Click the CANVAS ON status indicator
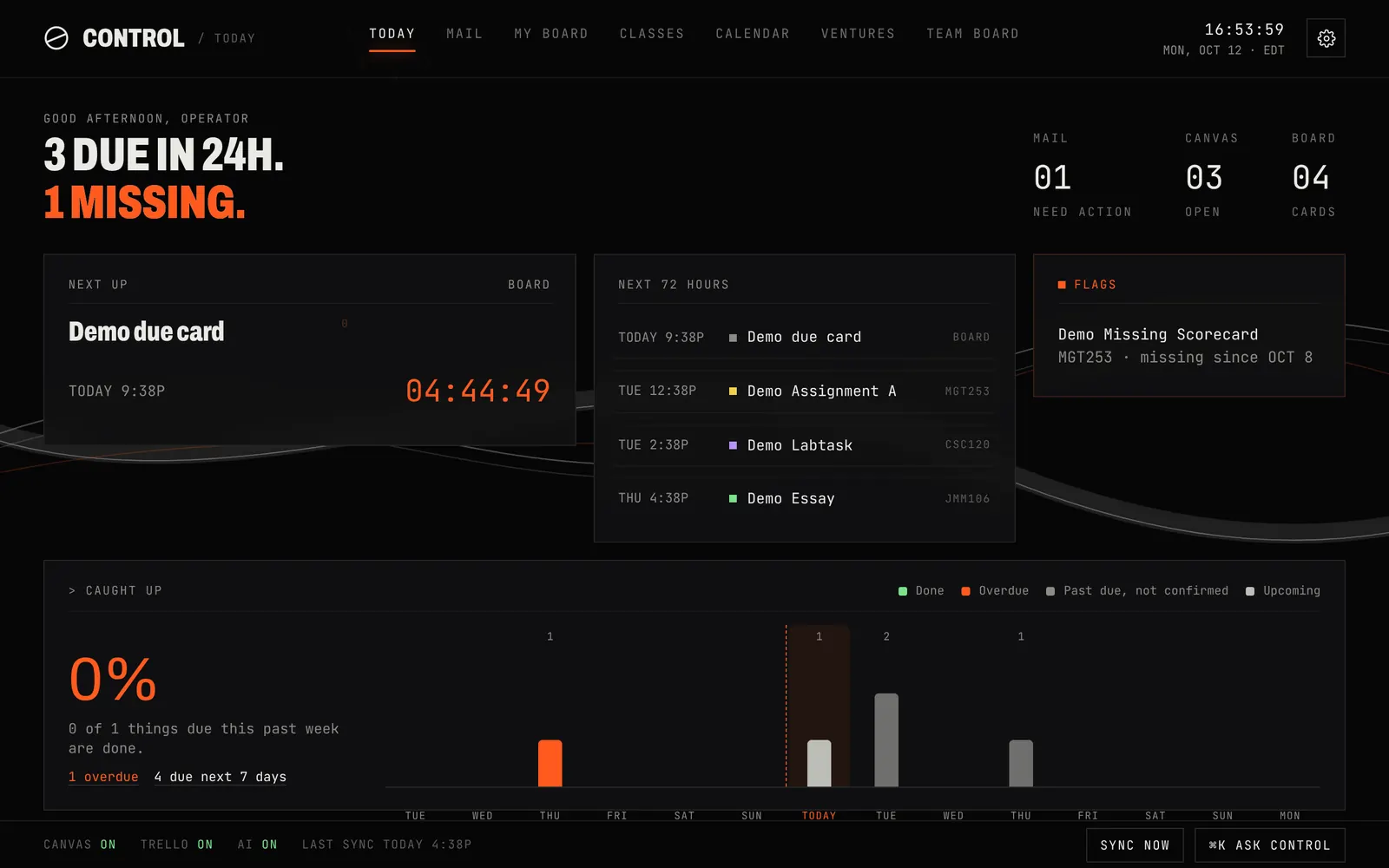 80,845
